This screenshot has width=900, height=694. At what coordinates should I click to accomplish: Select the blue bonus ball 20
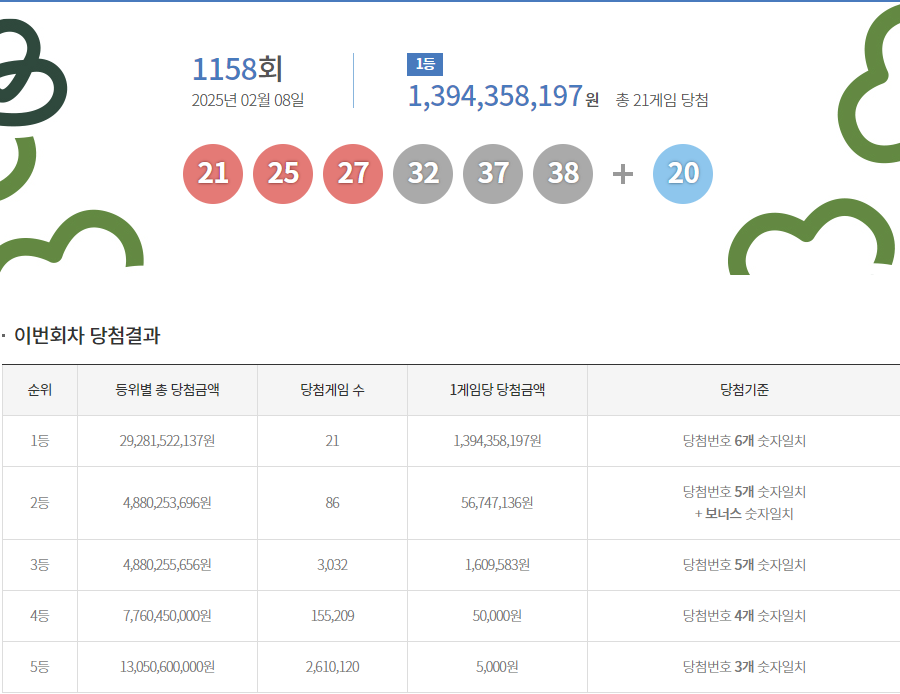point(682,173)
